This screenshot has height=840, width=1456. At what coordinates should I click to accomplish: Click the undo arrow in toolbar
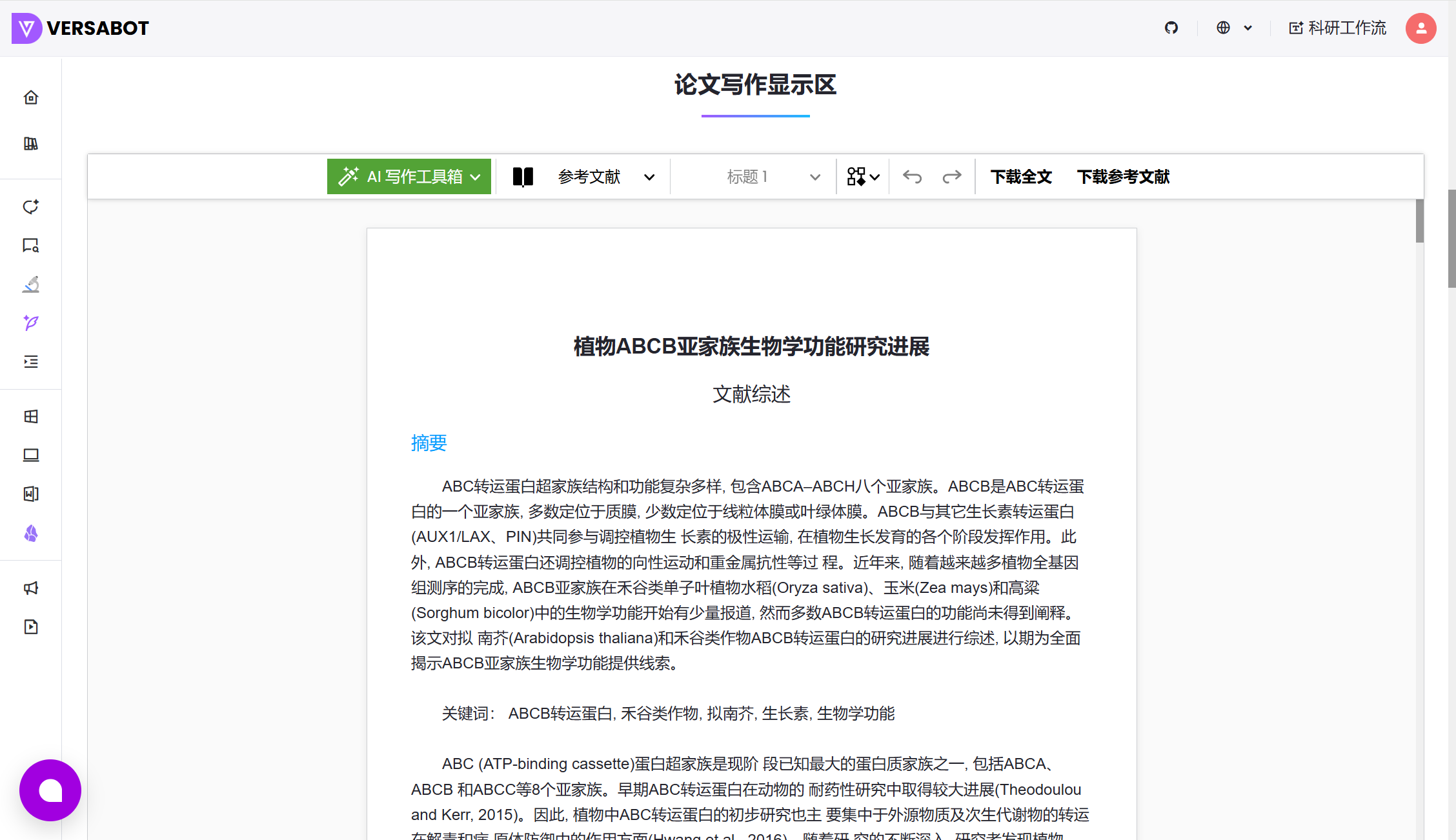click(912, 177)
